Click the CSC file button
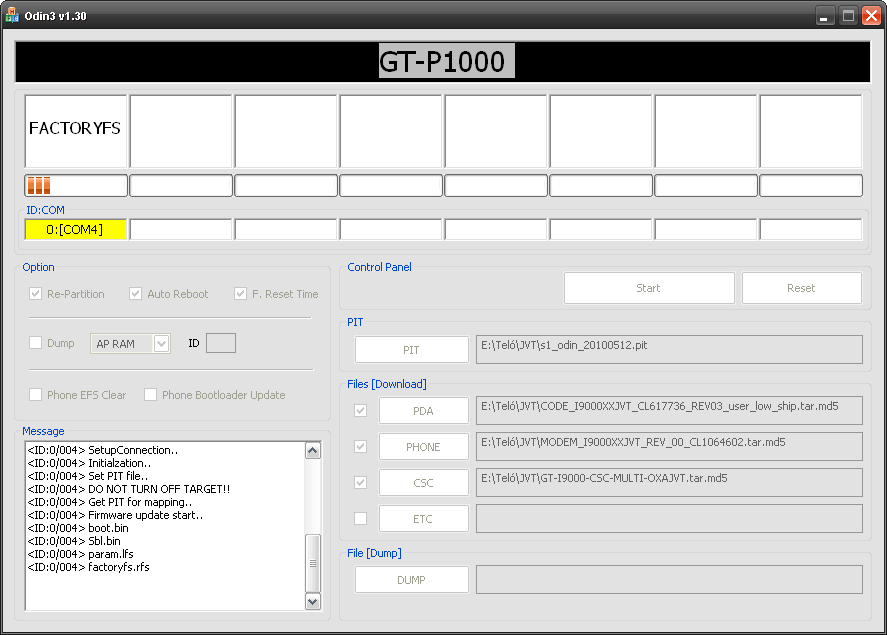The height and width of the screenshot is (635, 887). point(423,482)
